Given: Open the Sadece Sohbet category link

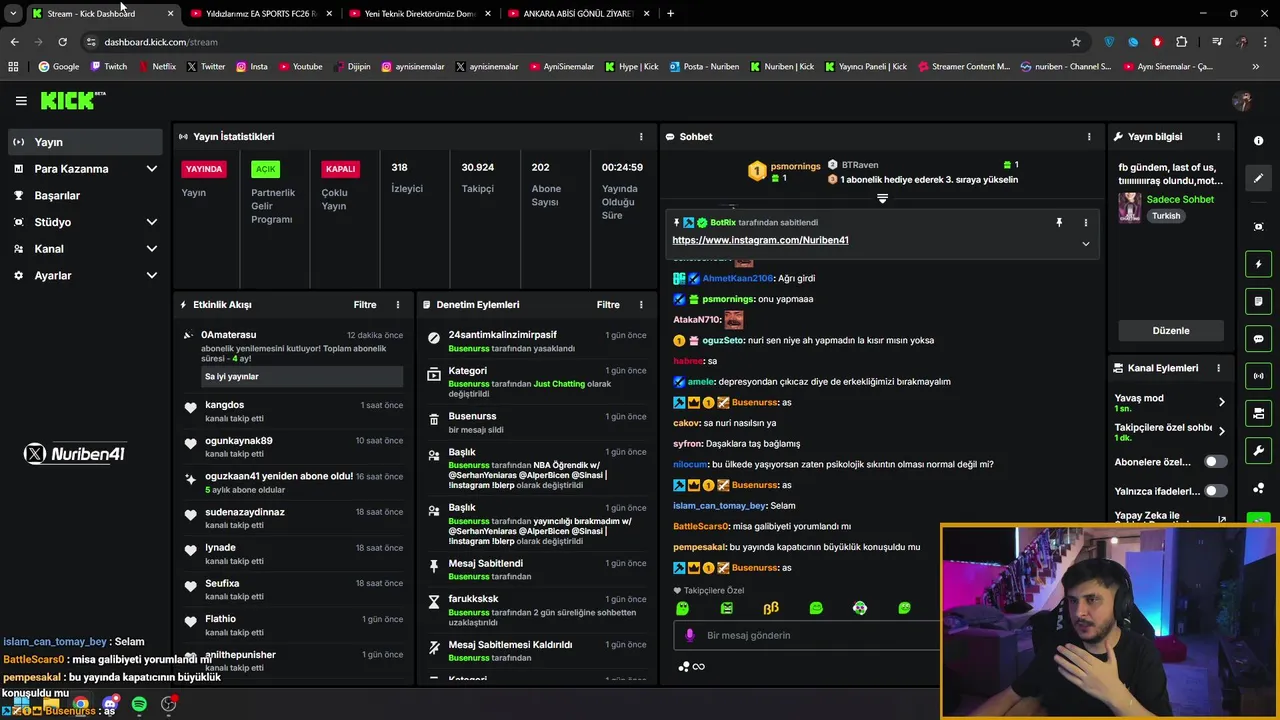Looking at the screenshot, I should pyautogui.click(x=1180, y=200).
